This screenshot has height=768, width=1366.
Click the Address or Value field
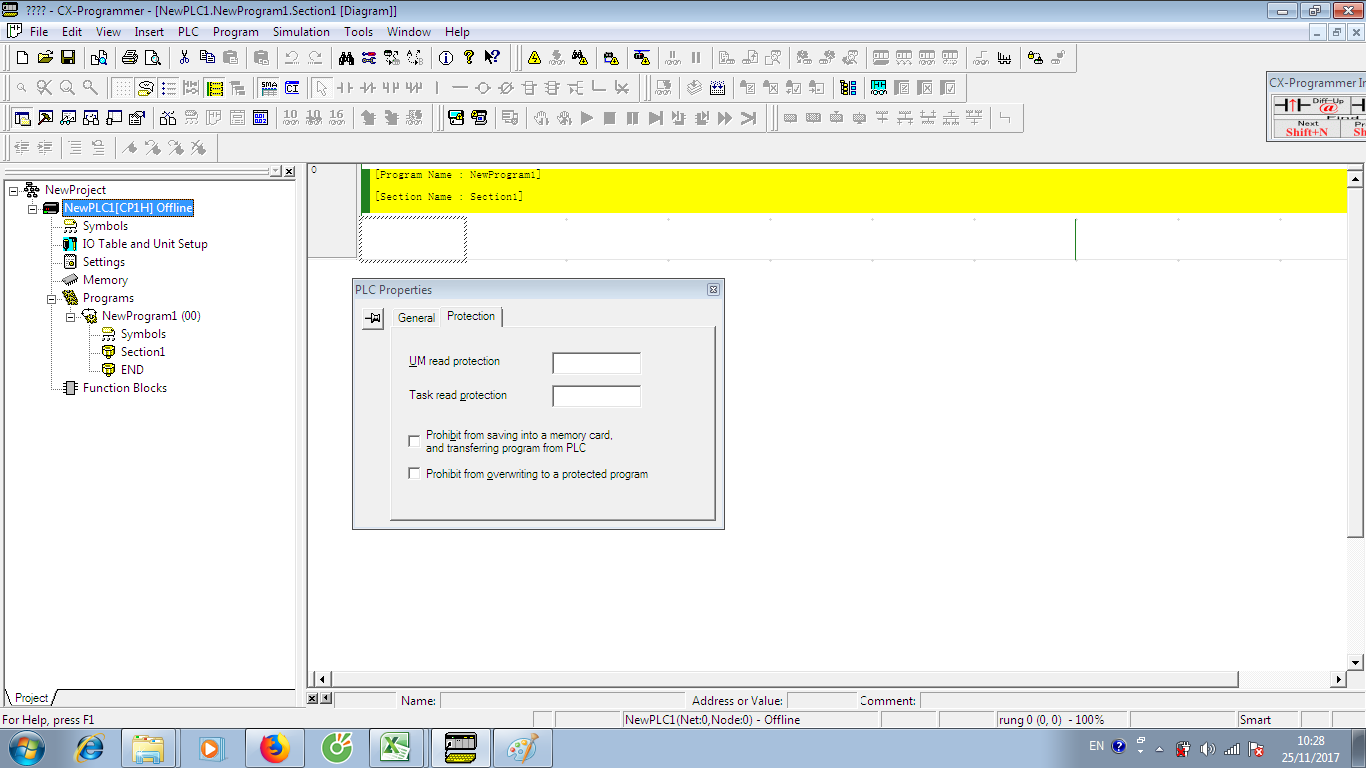tap(821, 701)
